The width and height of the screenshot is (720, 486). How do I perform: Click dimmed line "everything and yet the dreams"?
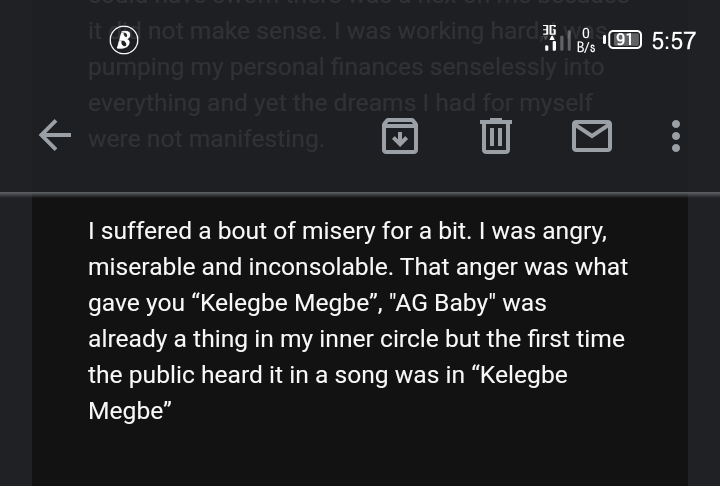[340, 103]
